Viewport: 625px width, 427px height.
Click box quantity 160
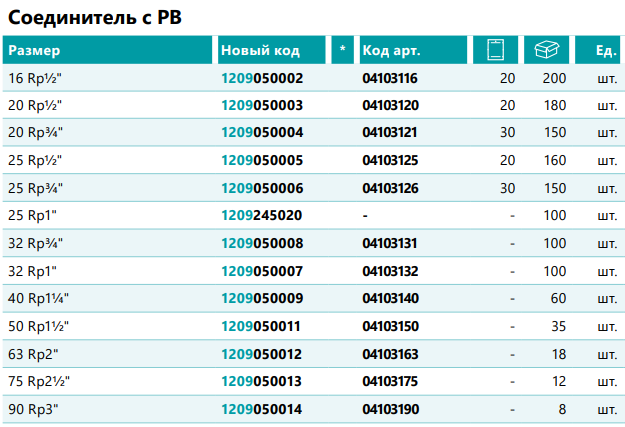555,160
